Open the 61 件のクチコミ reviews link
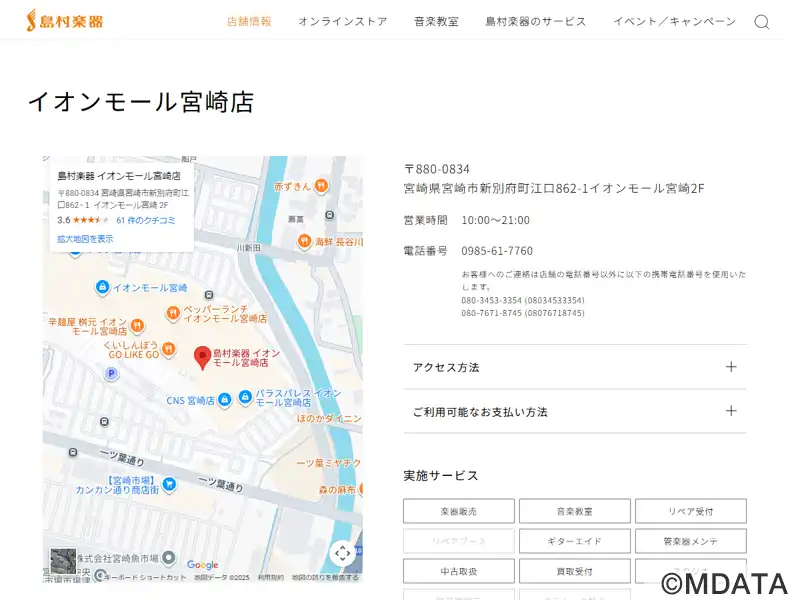Viewport: 800px width, 600px height. (x=146, y=220)
